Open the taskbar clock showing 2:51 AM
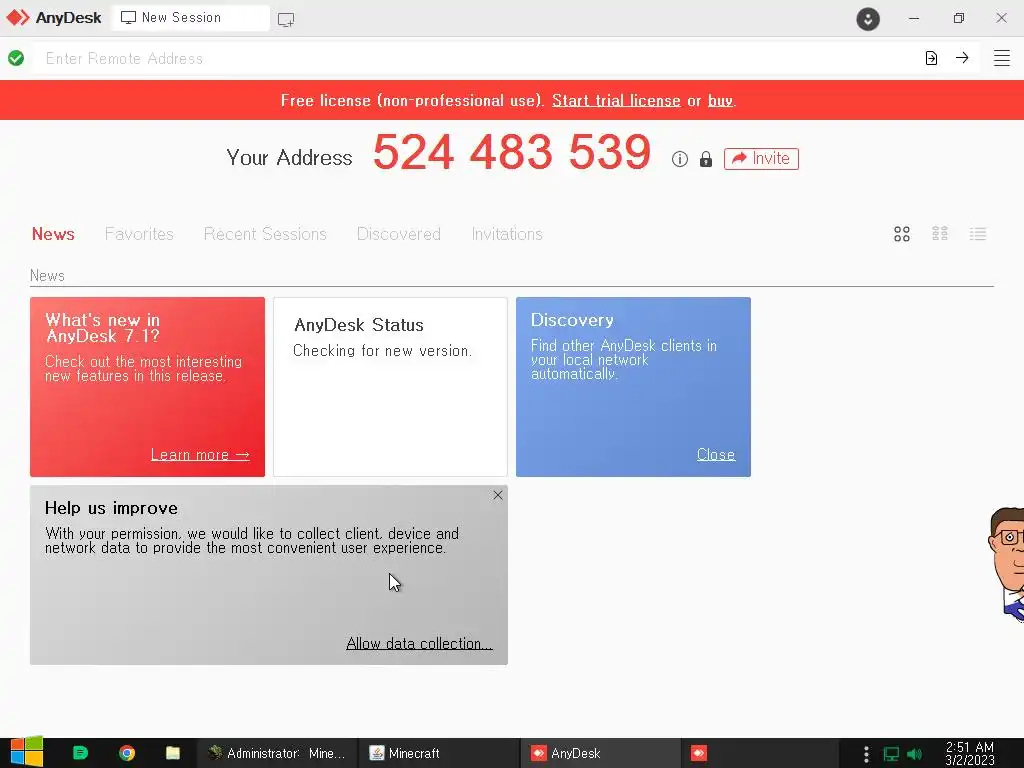Screen dimensions: 1024x768 pos(970,753)
